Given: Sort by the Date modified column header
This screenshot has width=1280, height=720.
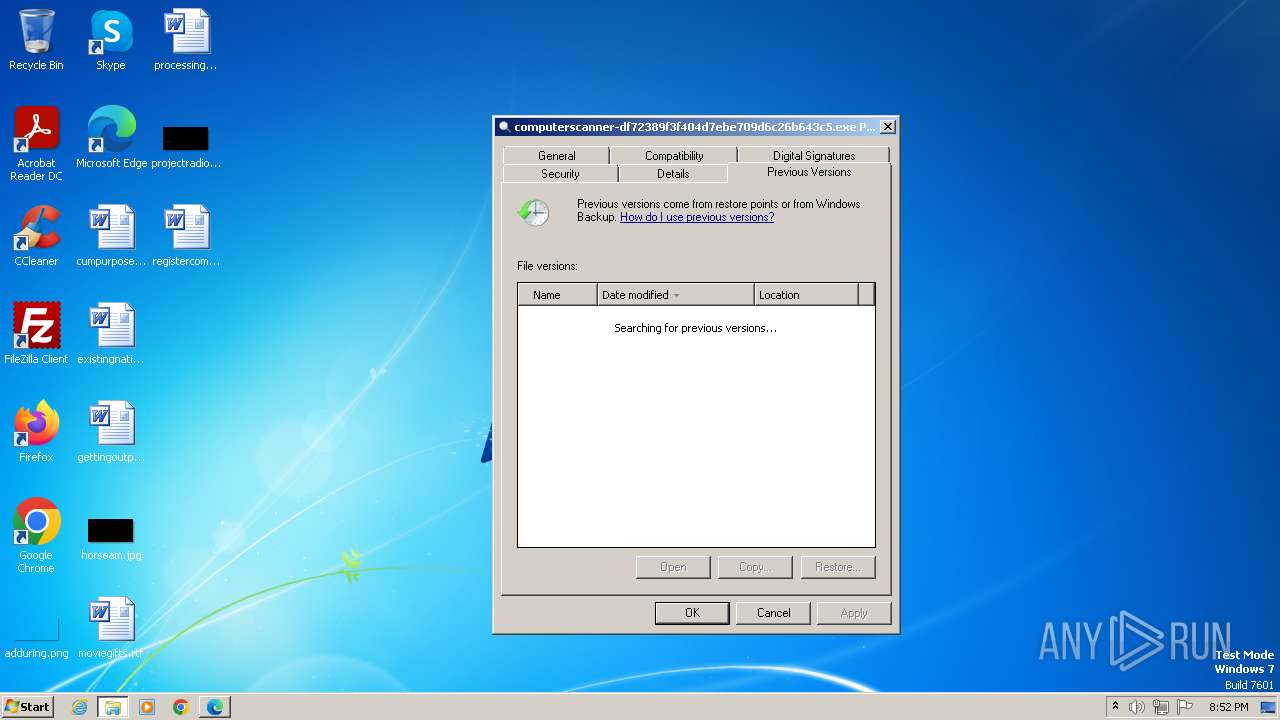Looking at the screenshot, I should [x=676, y=295].
